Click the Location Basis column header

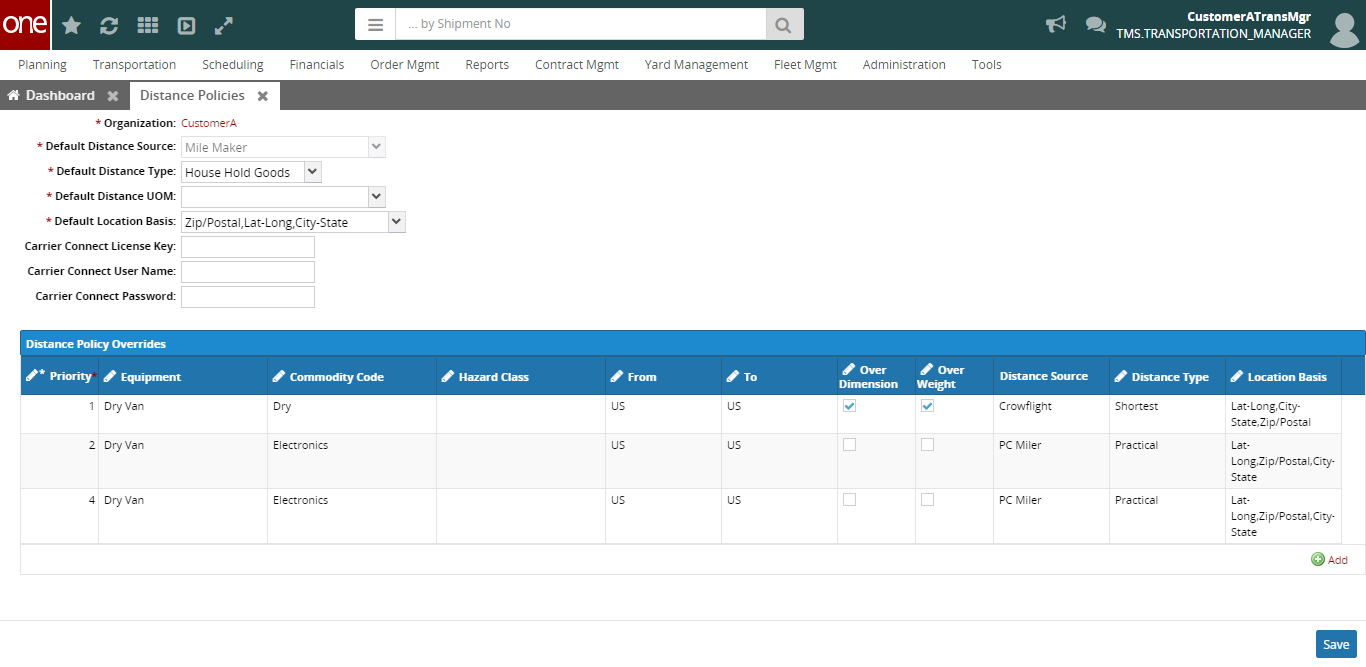(x=1283, y=376)
